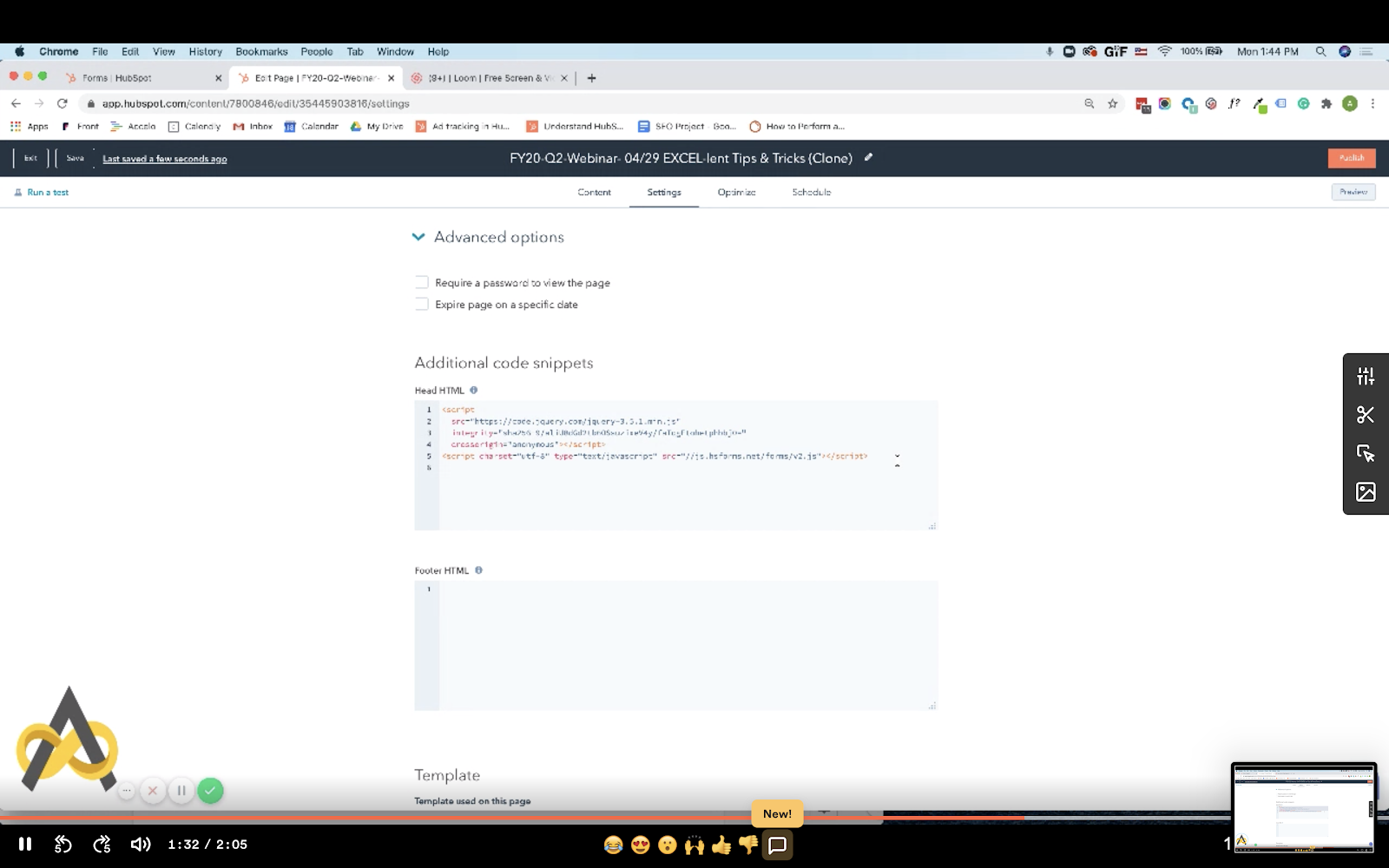Open Chrome profile avatar A

[x=1350, y=103]
